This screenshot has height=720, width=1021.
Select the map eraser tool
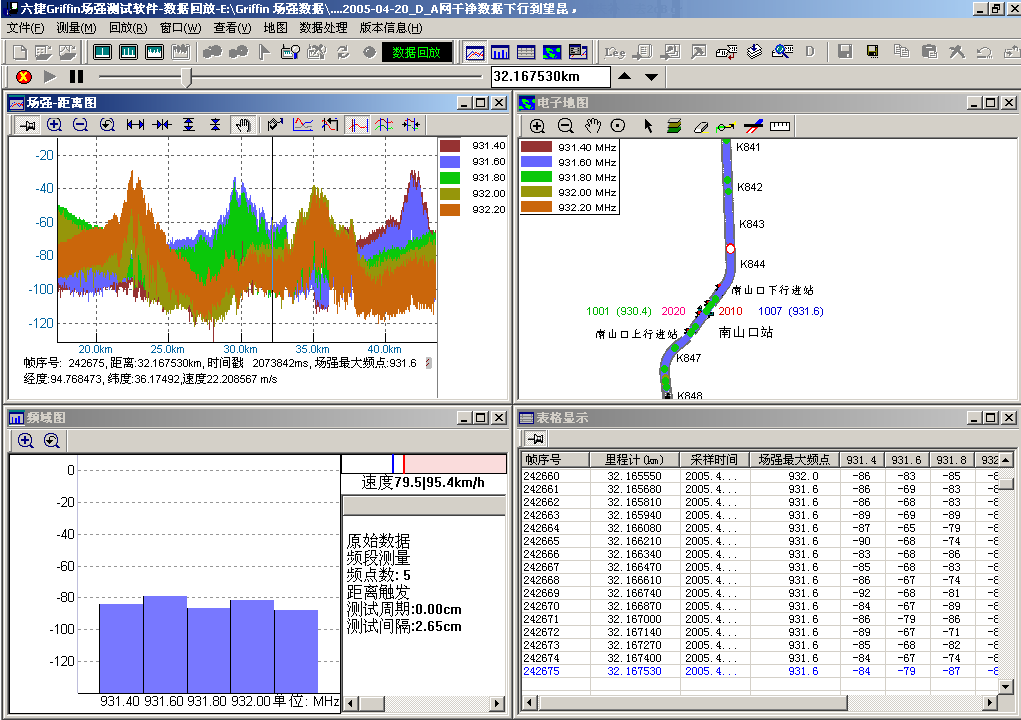[701, 127]
